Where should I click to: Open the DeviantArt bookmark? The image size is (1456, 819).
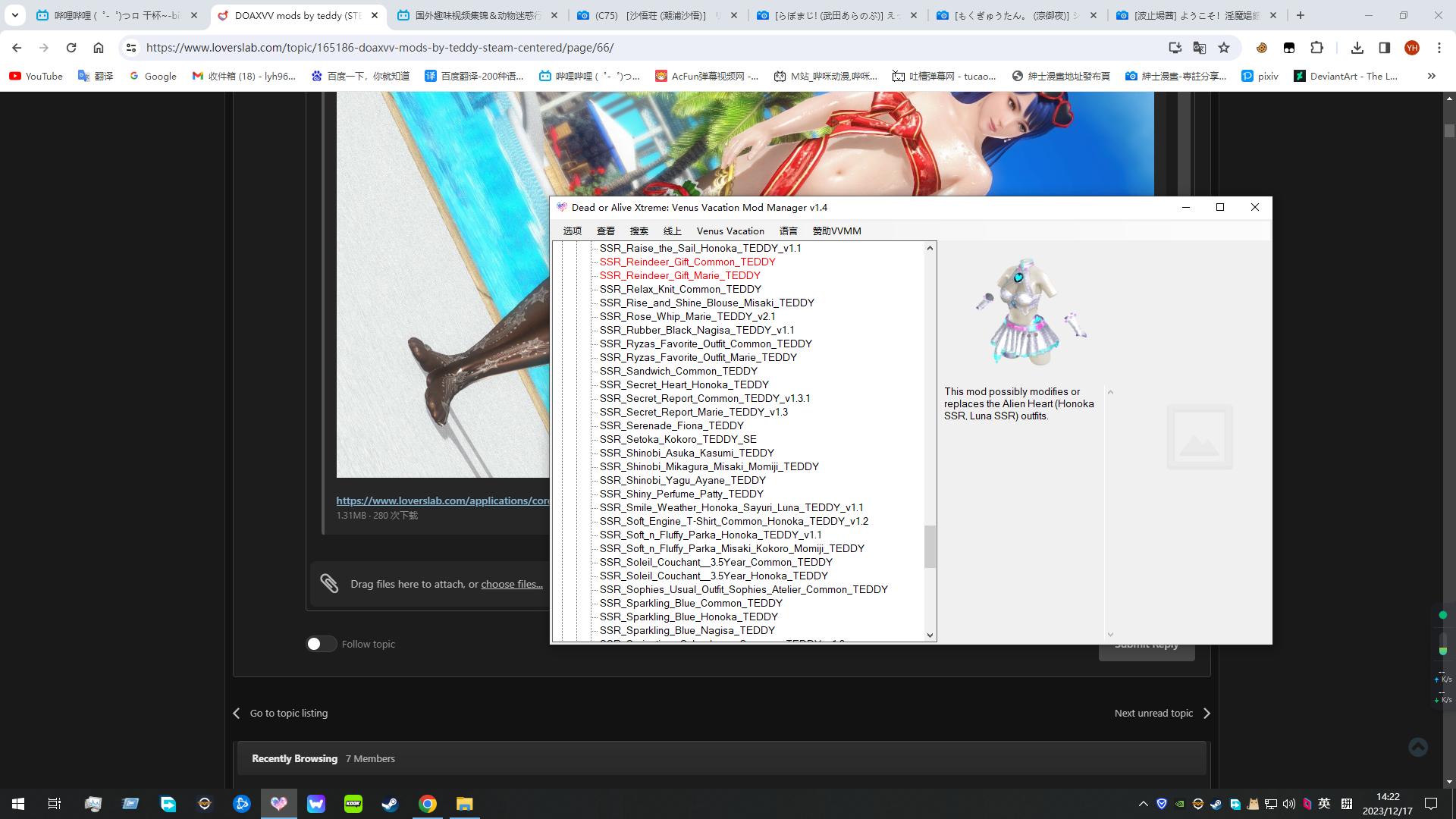click(x=1346, y=76)
